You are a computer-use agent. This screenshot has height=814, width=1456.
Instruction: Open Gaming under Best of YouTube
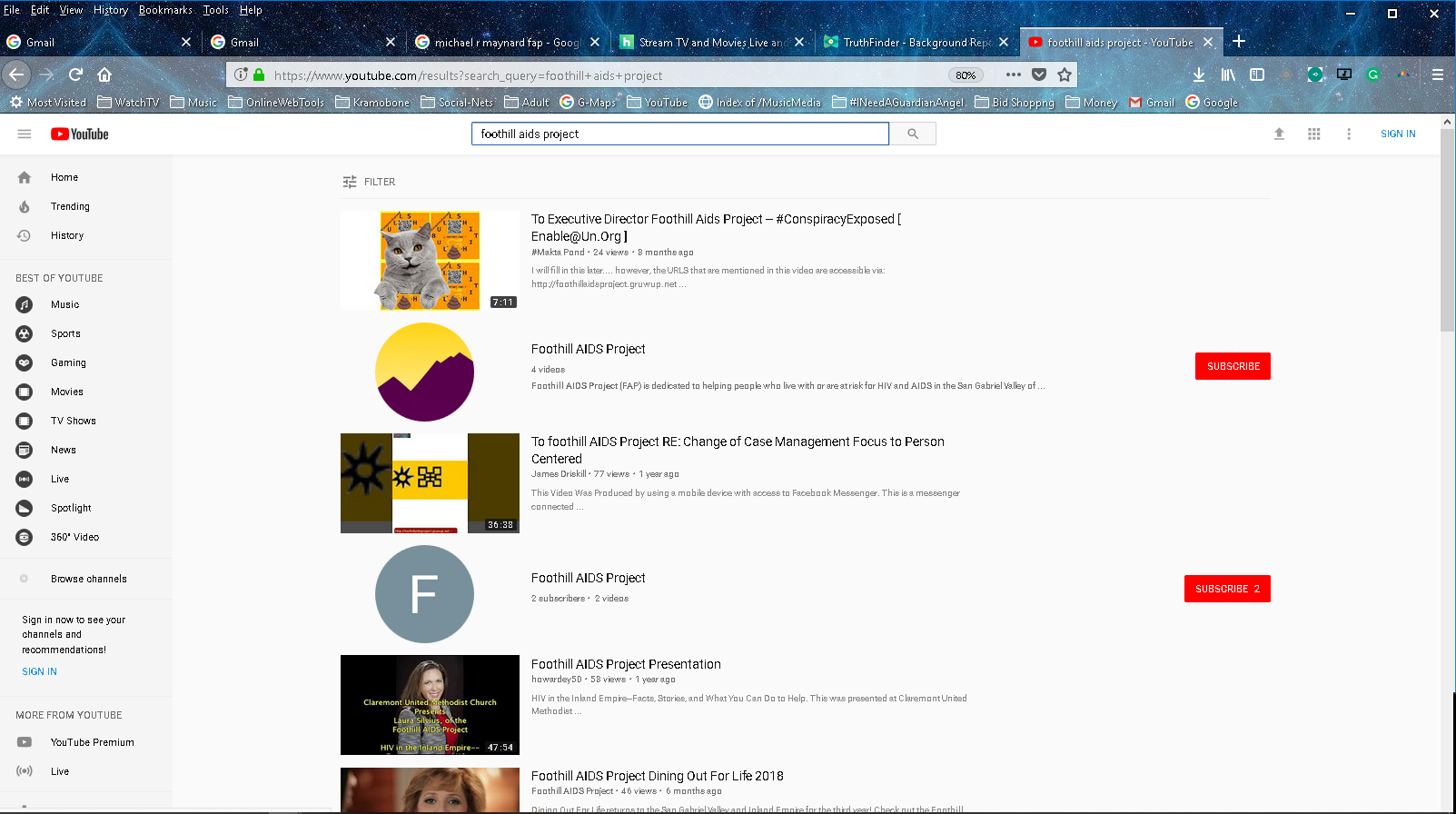68,362
